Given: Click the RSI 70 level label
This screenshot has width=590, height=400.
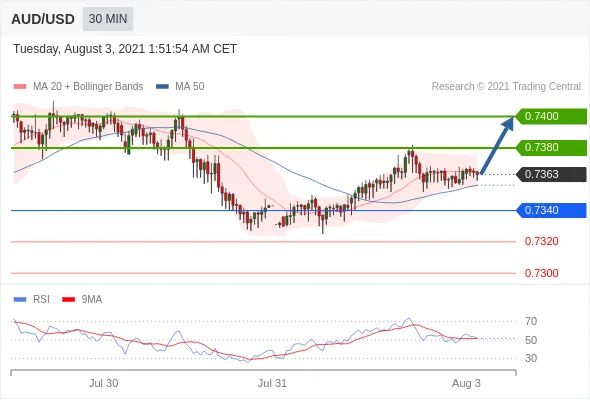Looking at the screenshot, I should (x=531, y=321).
